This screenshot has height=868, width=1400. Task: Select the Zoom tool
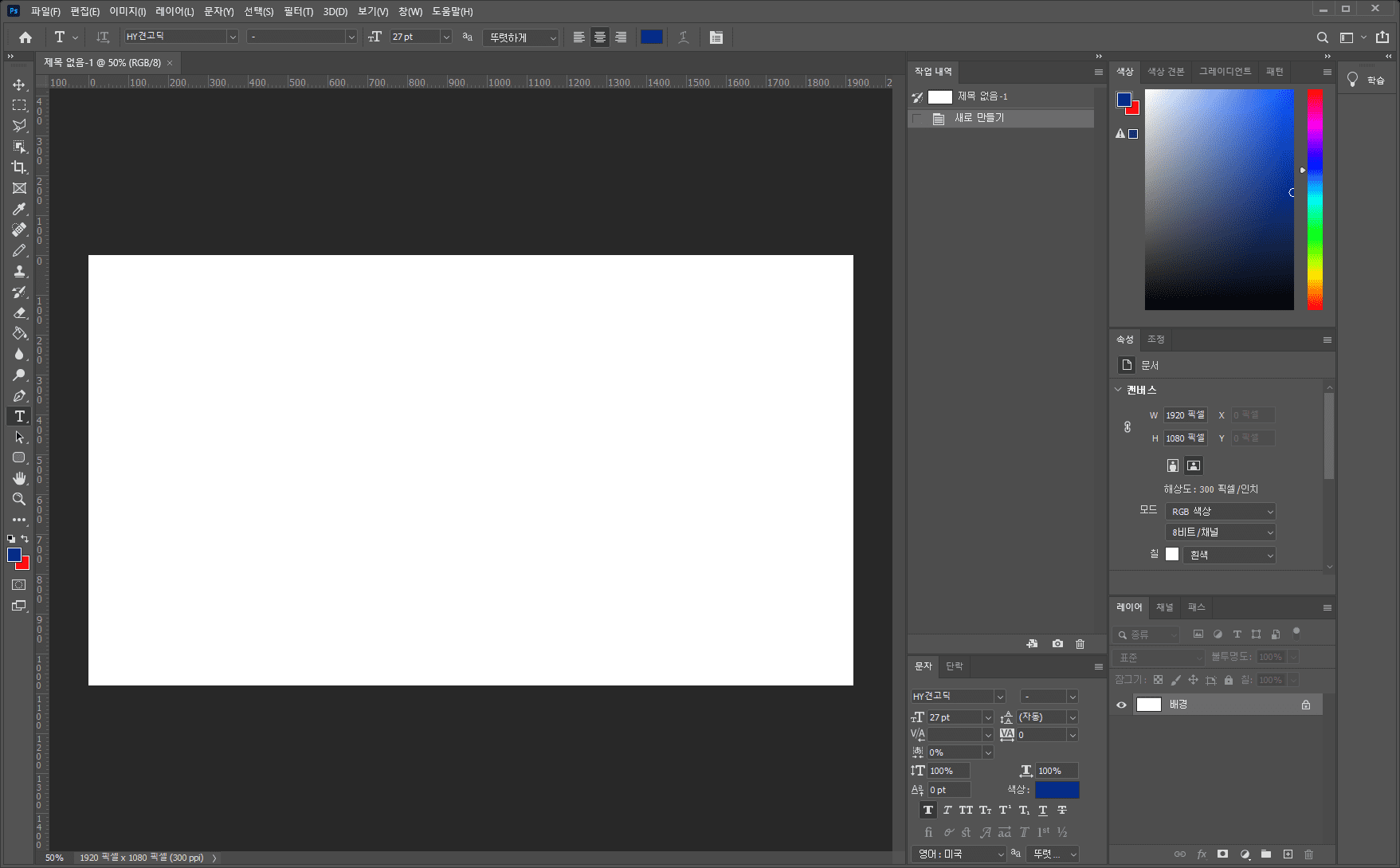click(x=19, y=499)
